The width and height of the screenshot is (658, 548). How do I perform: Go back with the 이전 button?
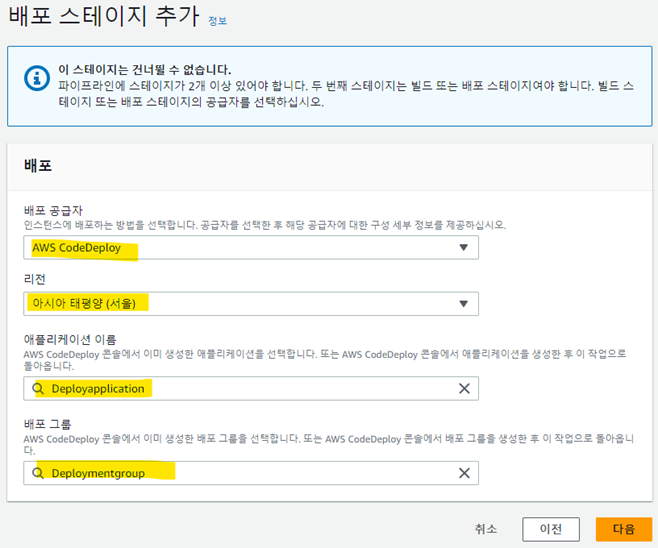551,529
